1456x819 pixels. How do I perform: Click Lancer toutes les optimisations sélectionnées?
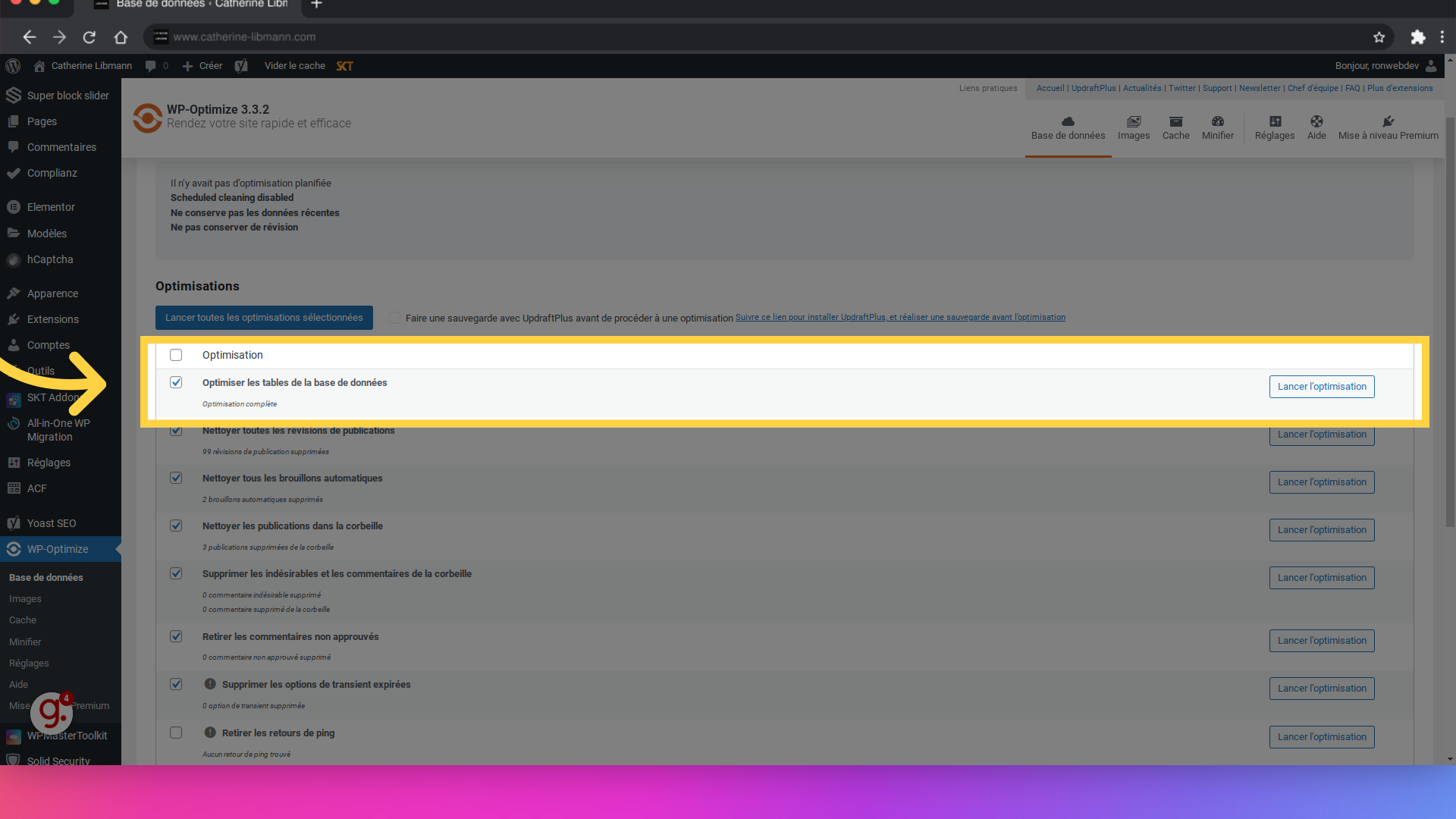coord(264,318)
